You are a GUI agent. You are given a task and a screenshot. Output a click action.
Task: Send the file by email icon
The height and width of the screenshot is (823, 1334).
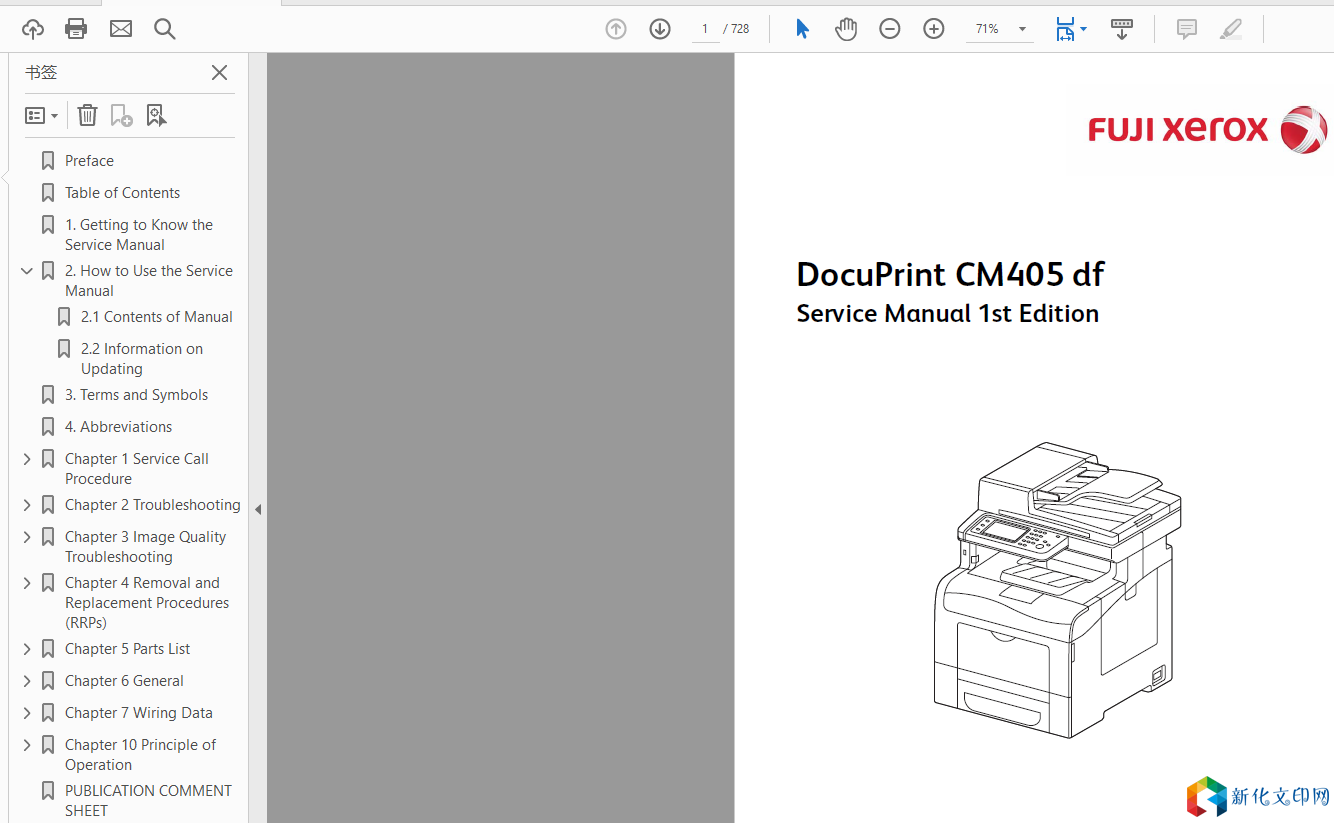[121, 29]
